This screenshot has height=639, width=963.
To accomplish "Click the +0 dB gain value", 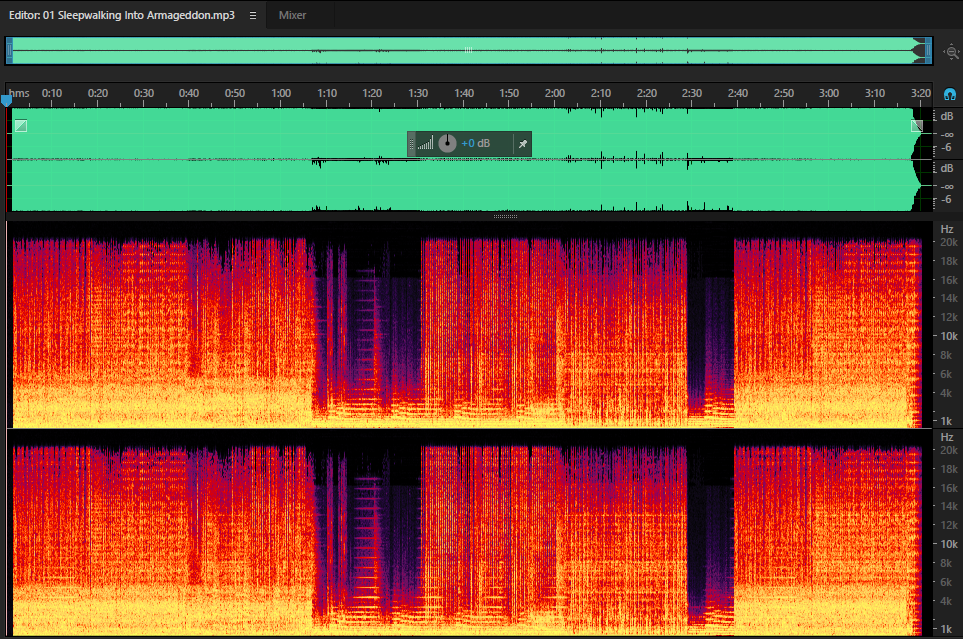I will point(476,143).
